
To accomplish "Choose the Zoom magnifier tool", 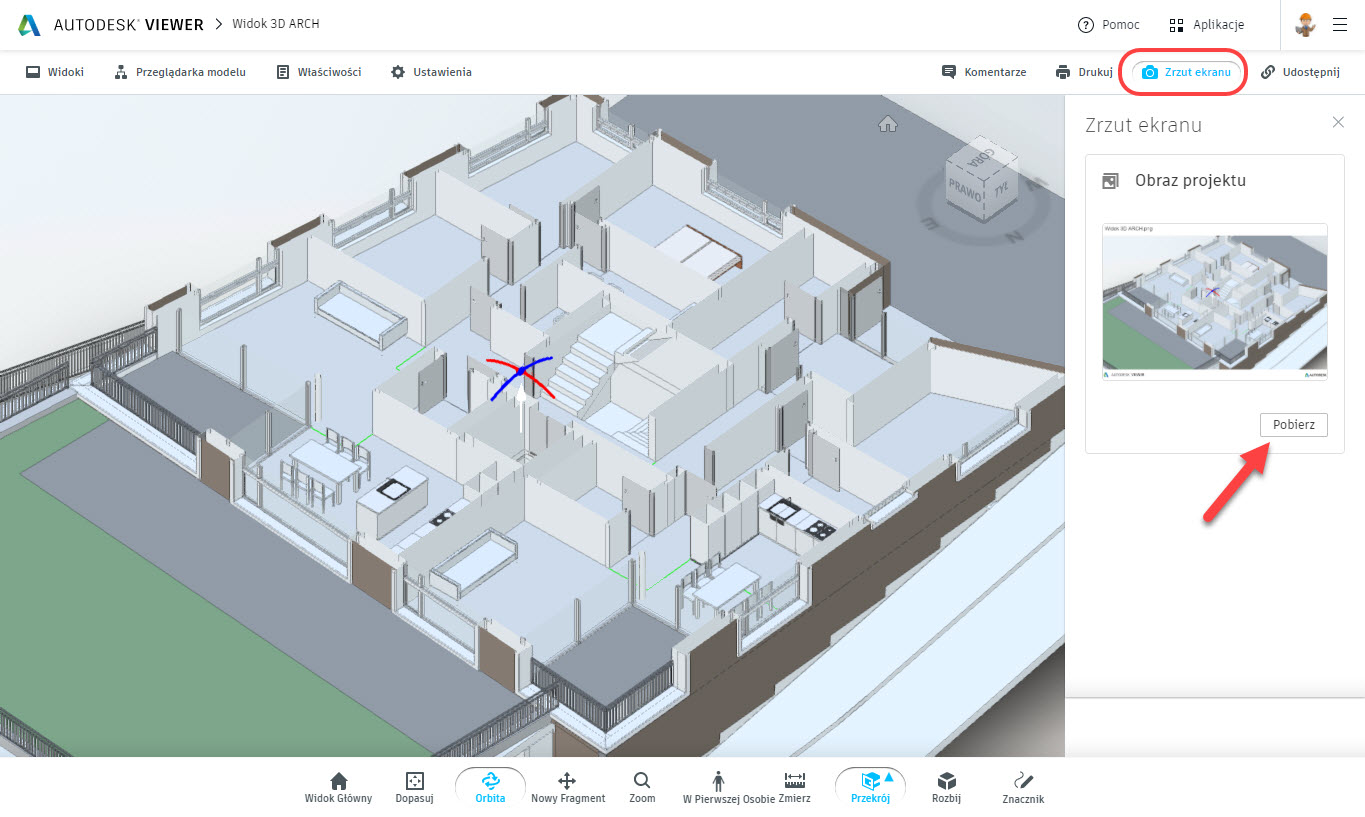I will pos(642,787).
